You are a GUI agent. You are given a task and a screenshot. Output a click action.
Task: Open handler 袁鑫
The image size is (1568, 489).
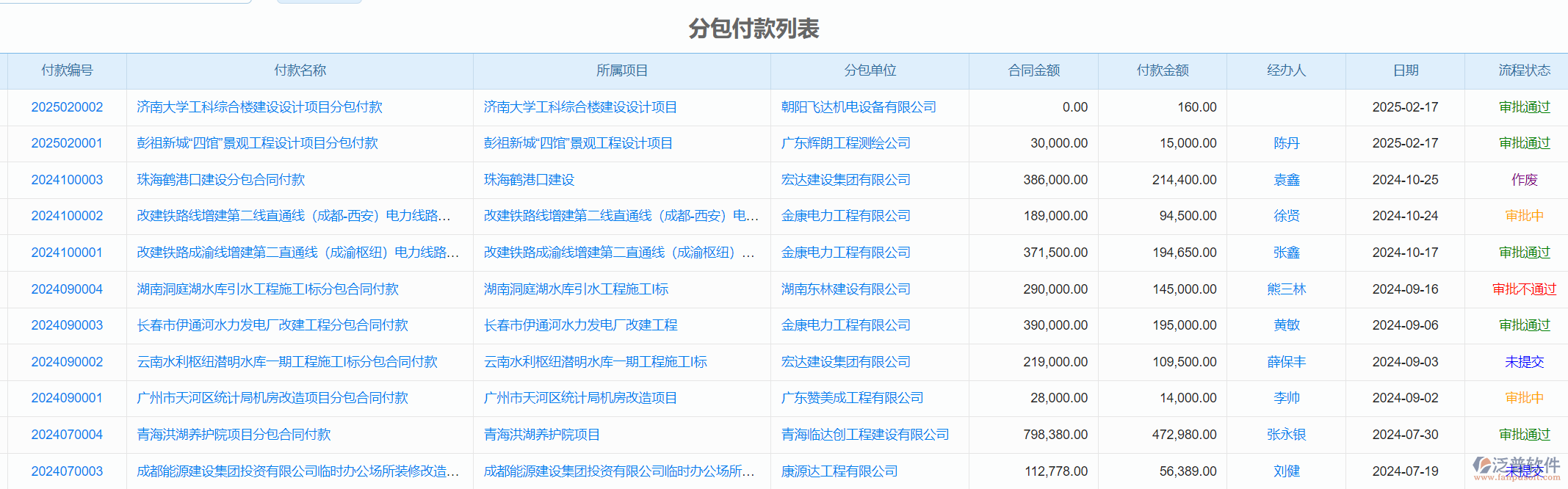[1286, 180]
